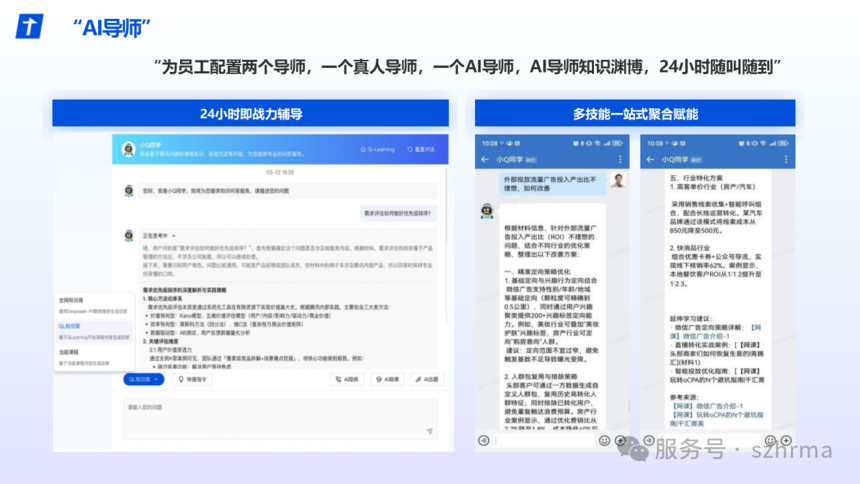The width and height of the screenshot is (860, 484).
Task: Click the blue logo in top-left corner
Action: [x=29, y=26]
